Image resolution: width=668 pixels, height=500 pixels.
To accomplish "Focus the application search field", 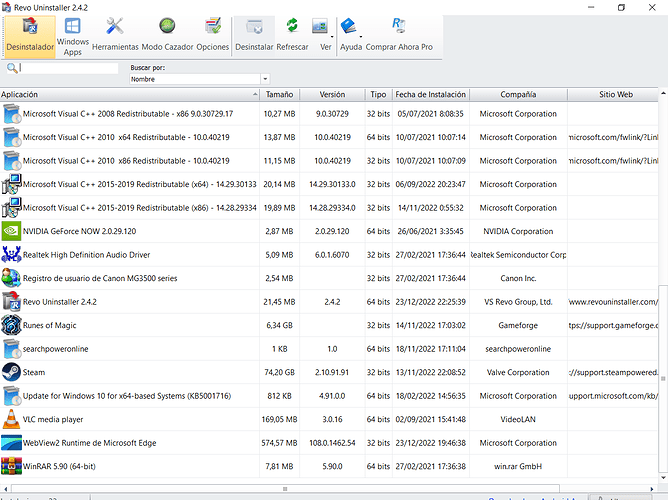I will pos(69,68).
